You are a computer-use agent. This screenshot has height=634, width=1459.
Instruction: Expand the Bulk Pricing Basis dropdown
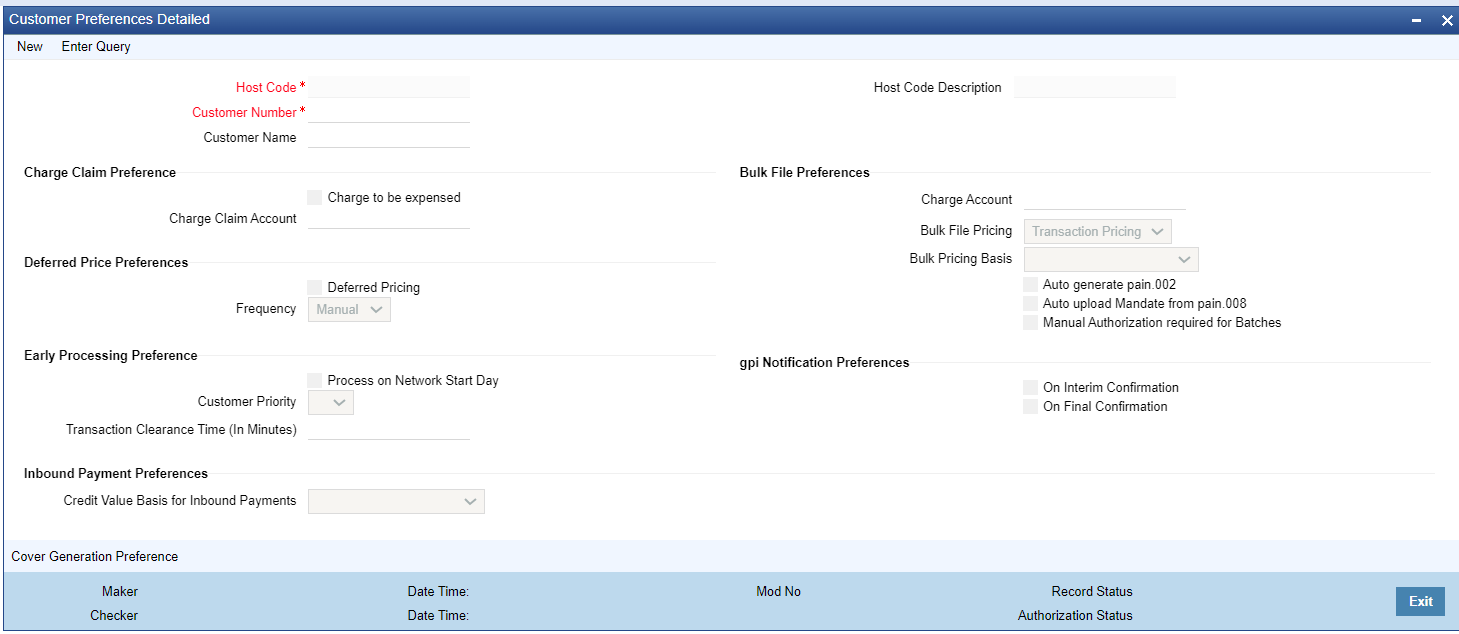coord(1111,259)
